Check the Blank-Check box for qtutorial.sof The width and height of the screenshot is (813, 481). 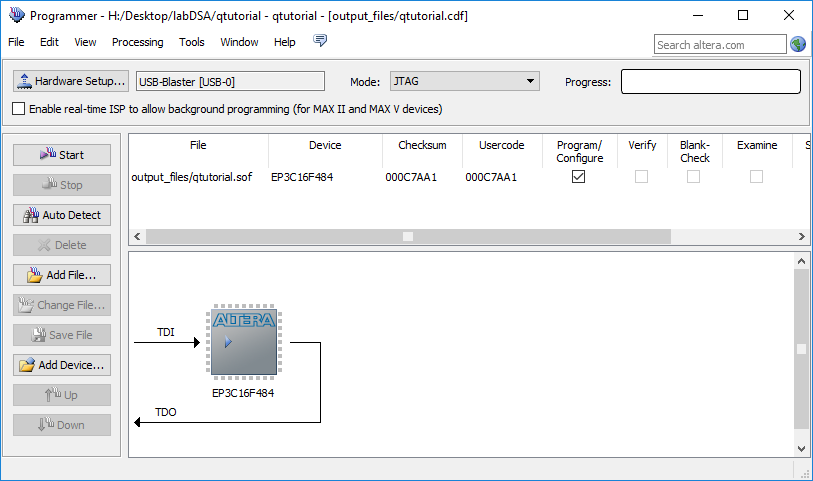tap(693, 177)
